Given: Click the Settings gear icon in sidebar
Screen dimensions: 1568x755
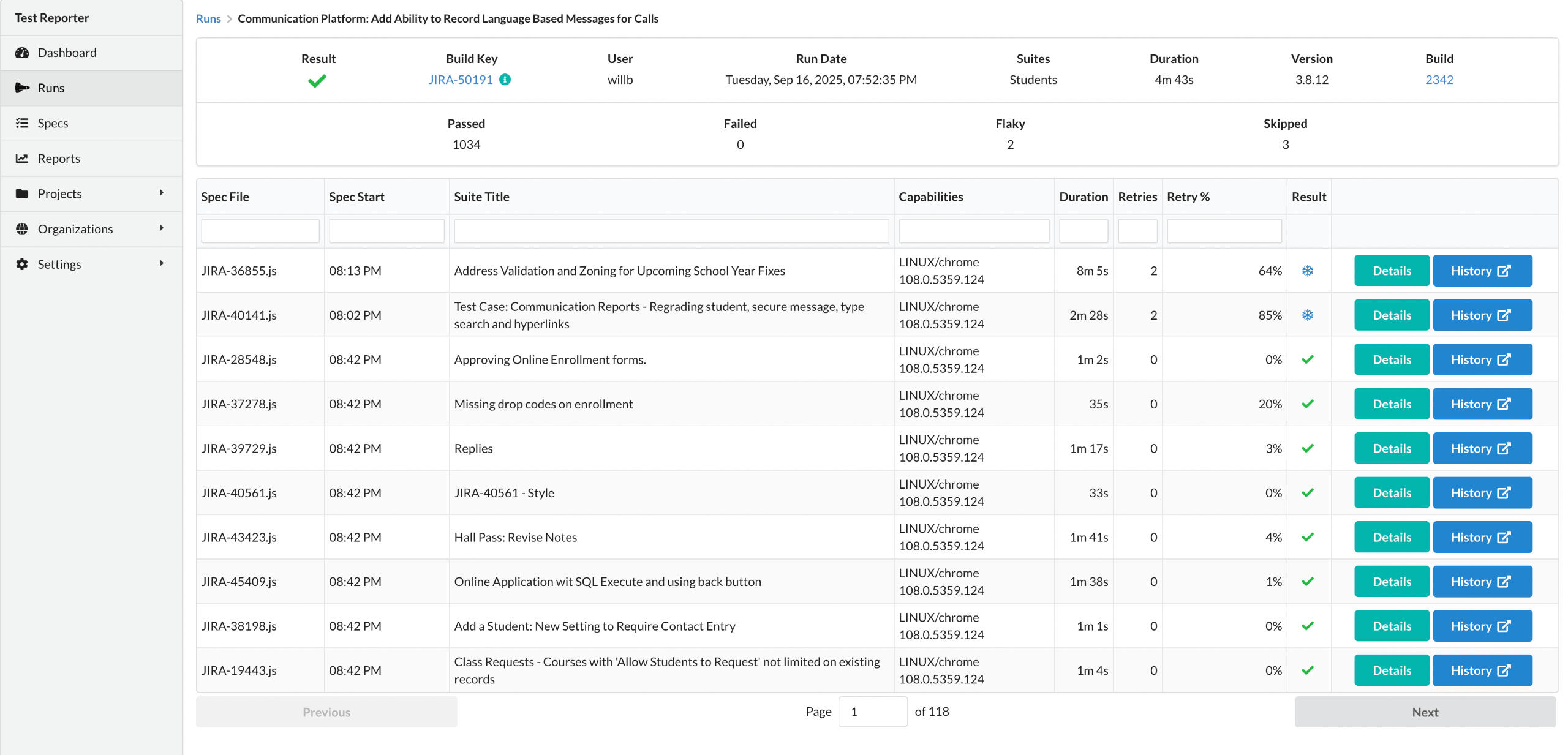Looking at the screenshot, I should coord(22,264).
